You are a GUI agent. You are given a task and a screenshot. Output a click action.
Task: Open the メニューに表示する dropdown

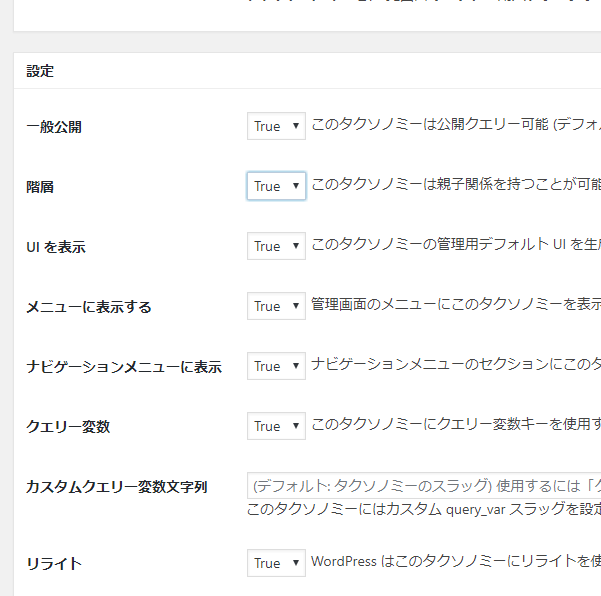276,306
